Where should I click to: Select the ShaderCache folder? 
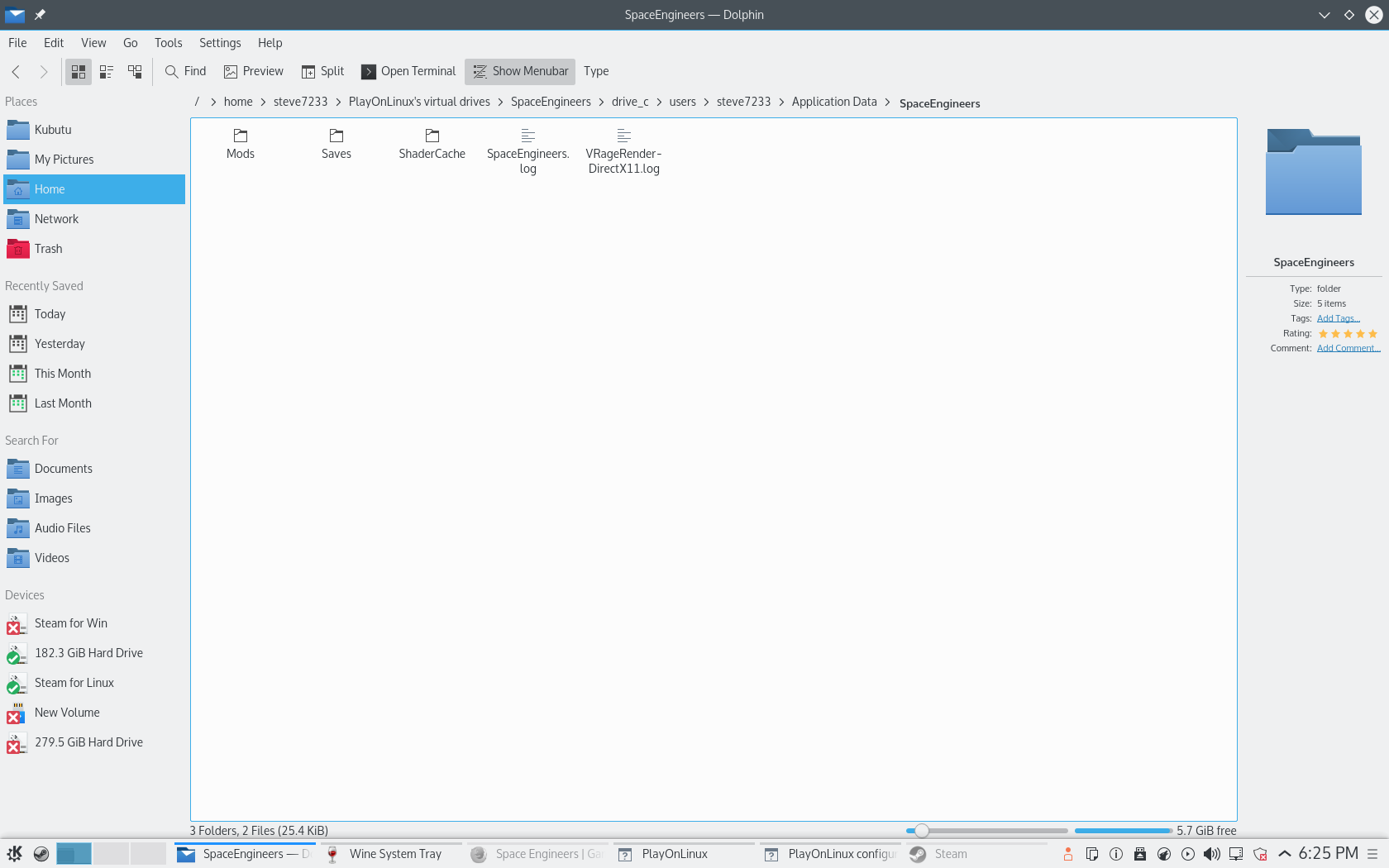pos(432,144)
